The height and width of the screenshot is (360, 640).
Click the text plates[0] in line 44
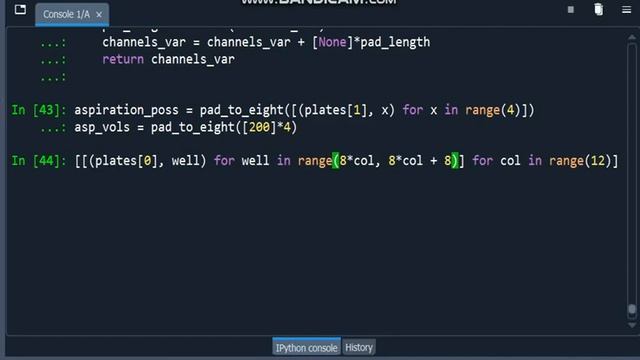click(x=126, y=161)
